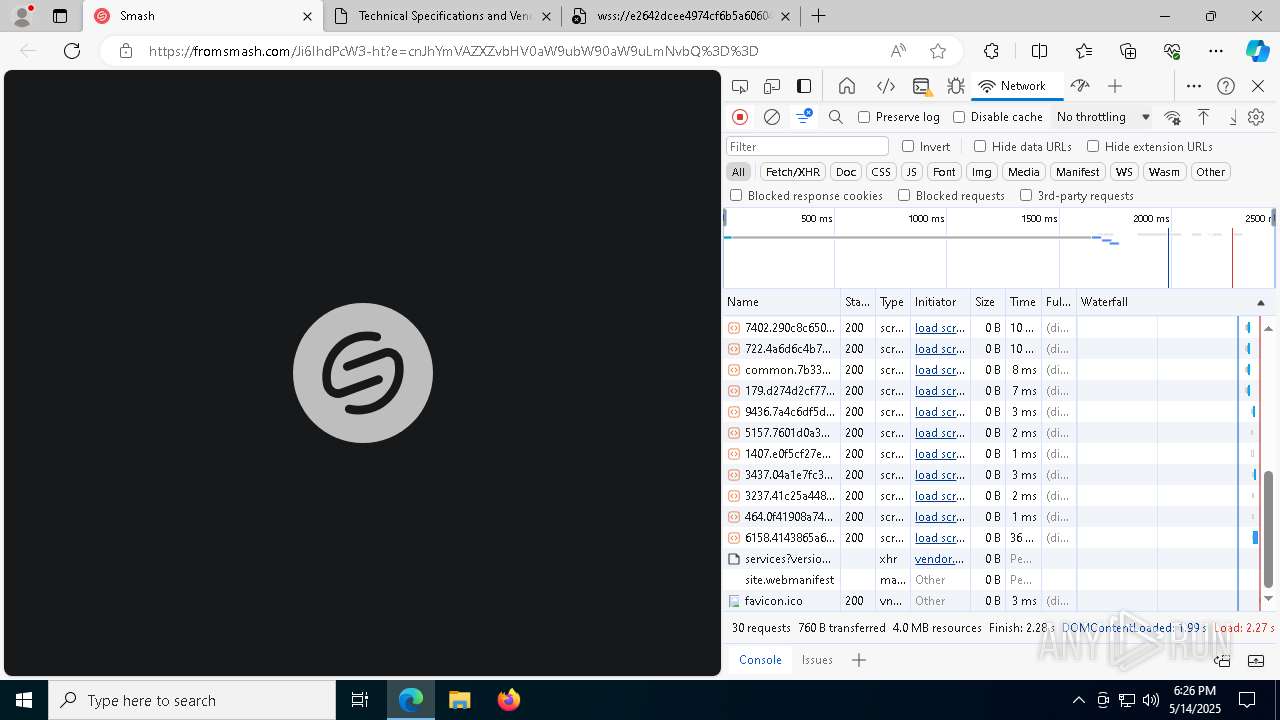The width and height of the screenshot is (1280, 720).
Task: Open Split screen icon
Action: (x=1039, y=51)
